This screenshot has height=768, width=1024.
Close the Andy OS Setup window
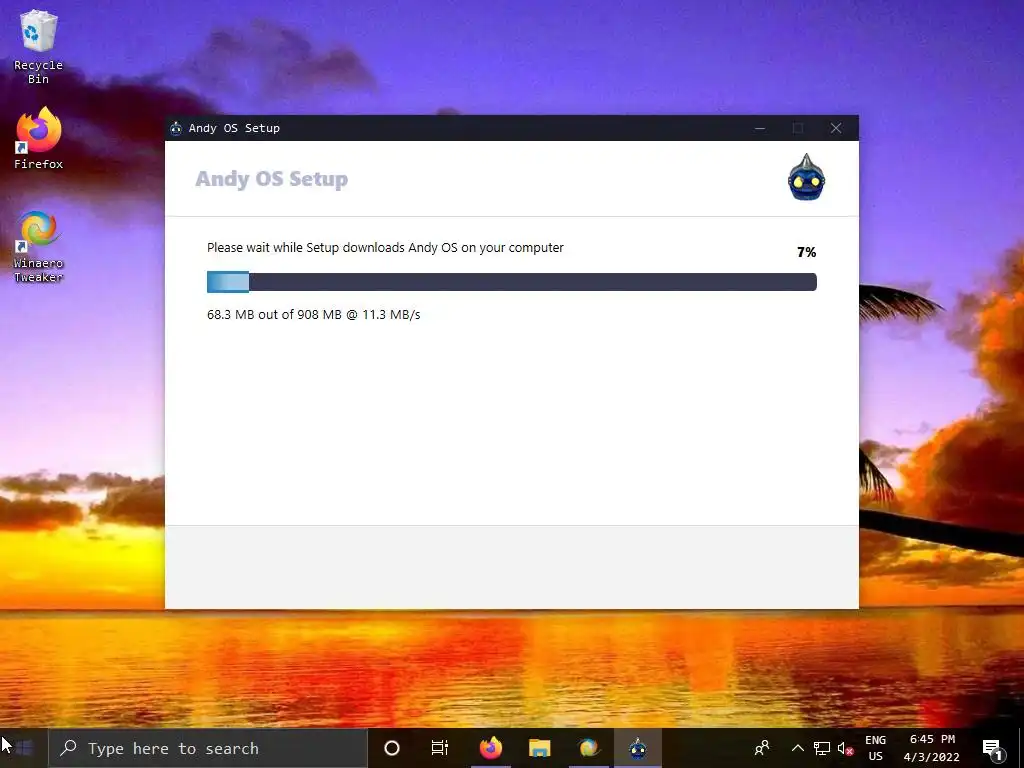tap(836, 128)
